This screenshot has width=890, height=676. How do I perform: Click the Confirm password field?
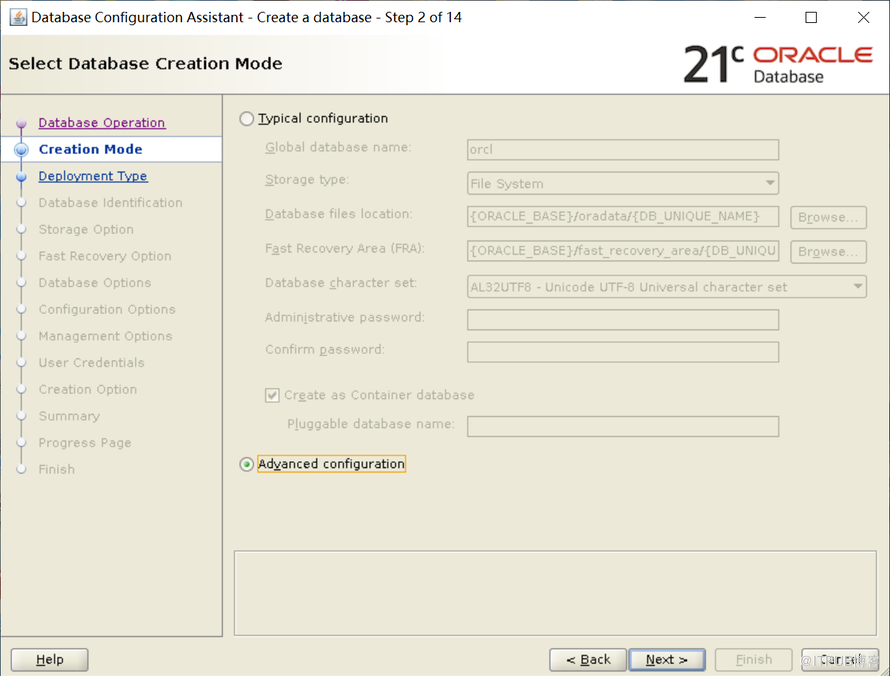(x=623, y=352)
